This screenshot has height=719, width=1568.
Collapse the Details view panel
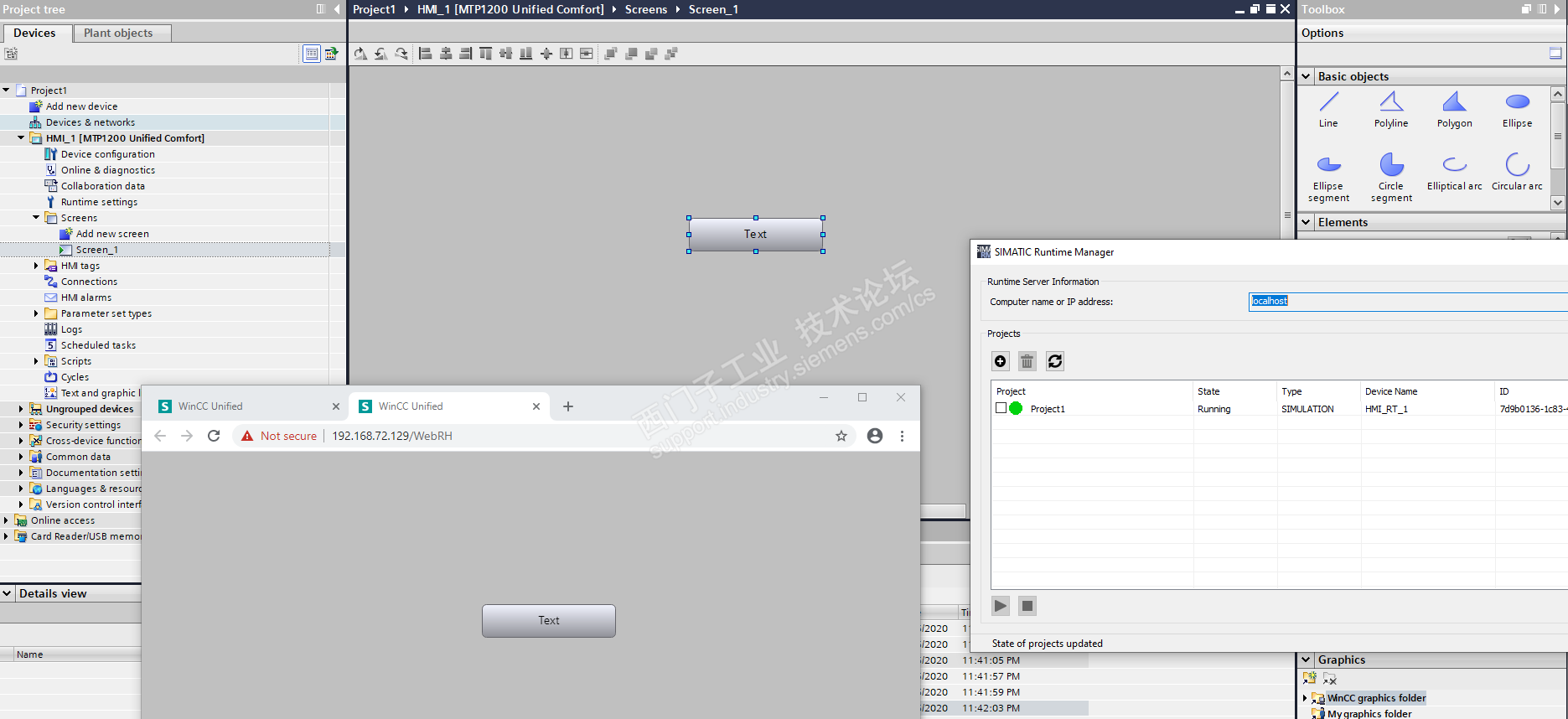pos(8,593)
